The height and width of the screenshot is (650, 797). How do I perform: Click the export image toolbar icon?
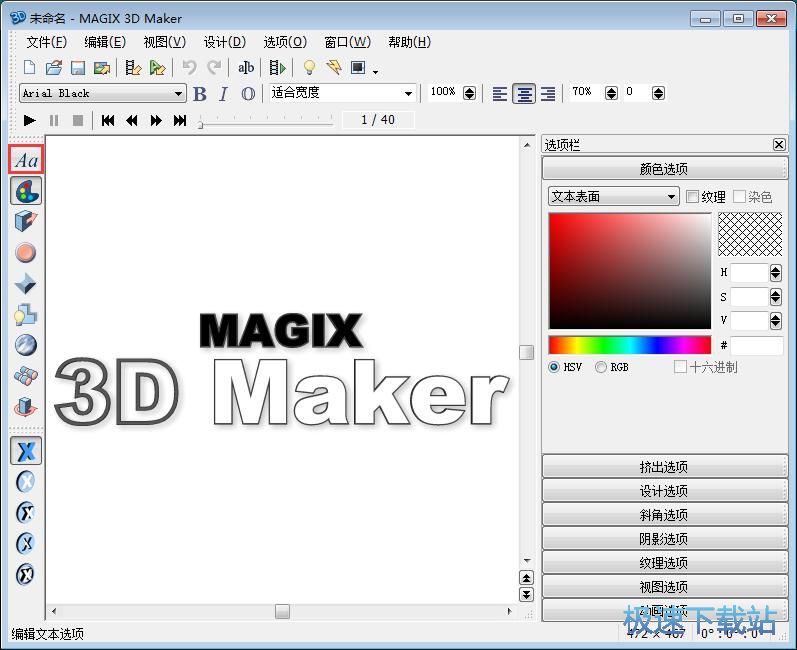click(102, 68)
